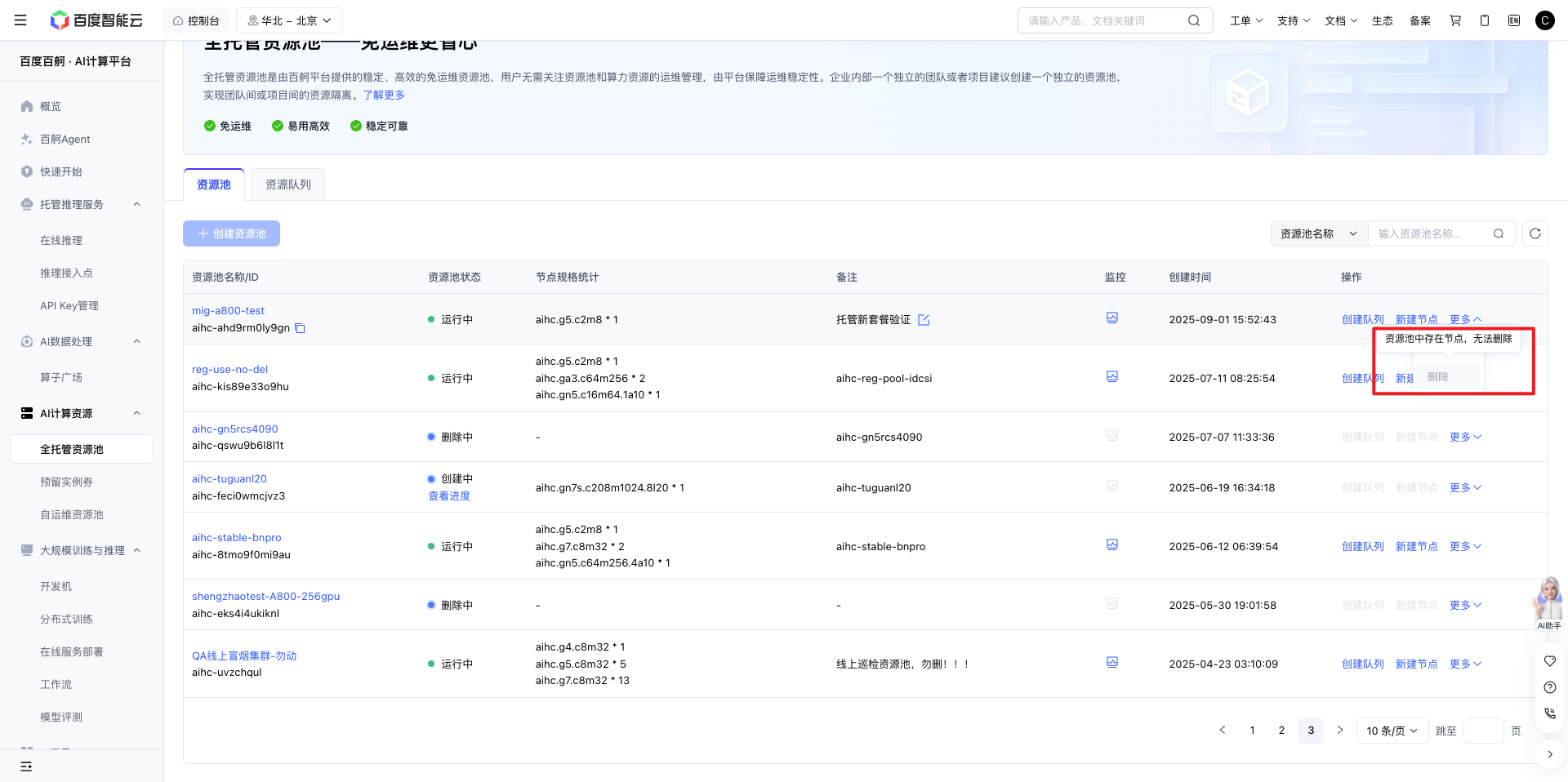Switch language with the EN icon

coord(1514,20)
